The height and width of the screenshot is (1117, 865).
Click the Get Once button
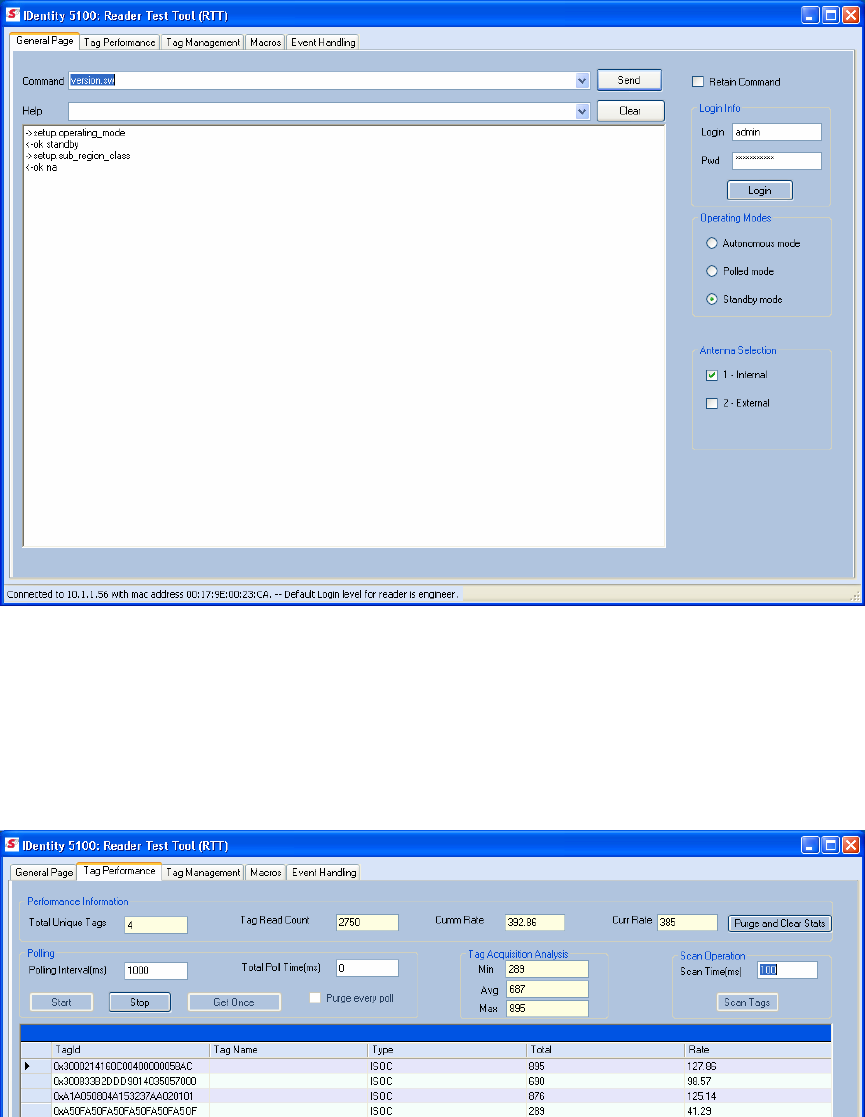[234, 1002]
